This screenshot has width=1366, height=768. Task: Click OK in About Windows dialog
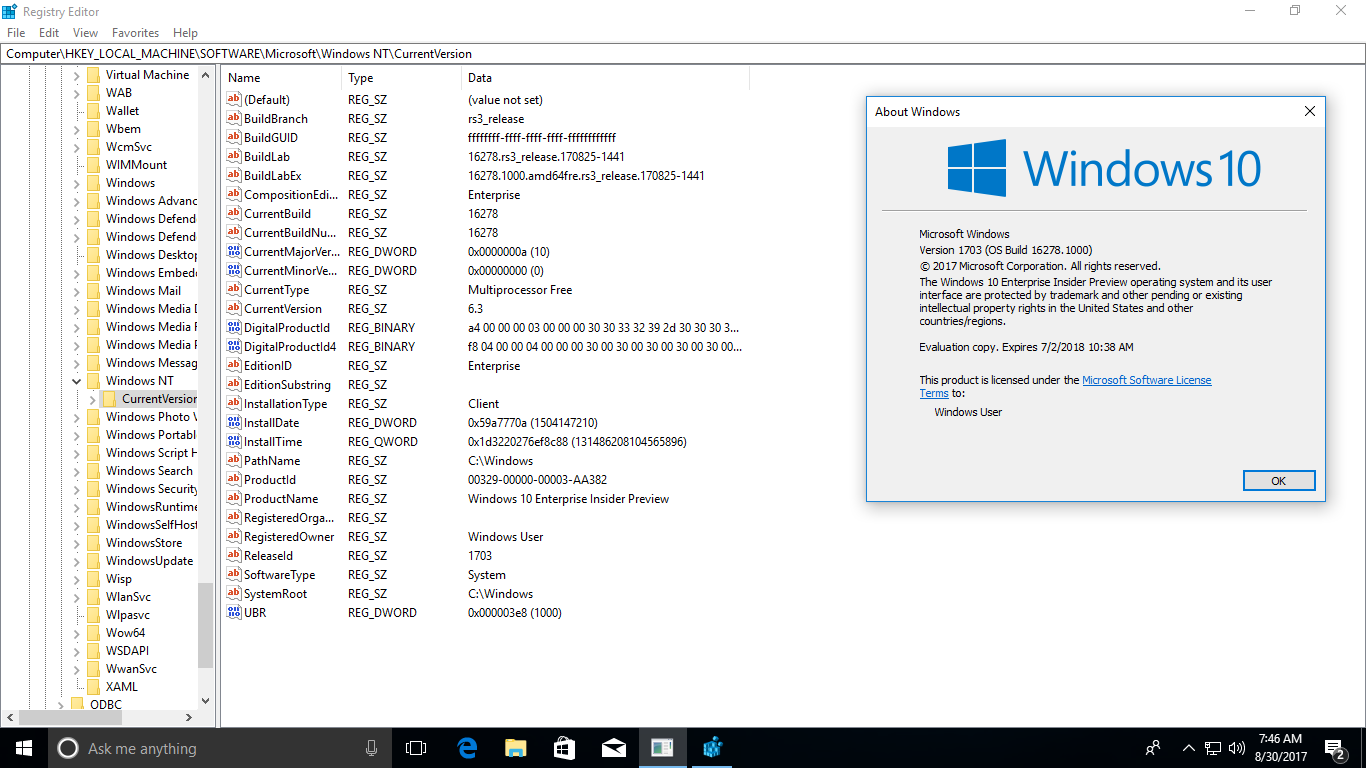click(1278, 481)
